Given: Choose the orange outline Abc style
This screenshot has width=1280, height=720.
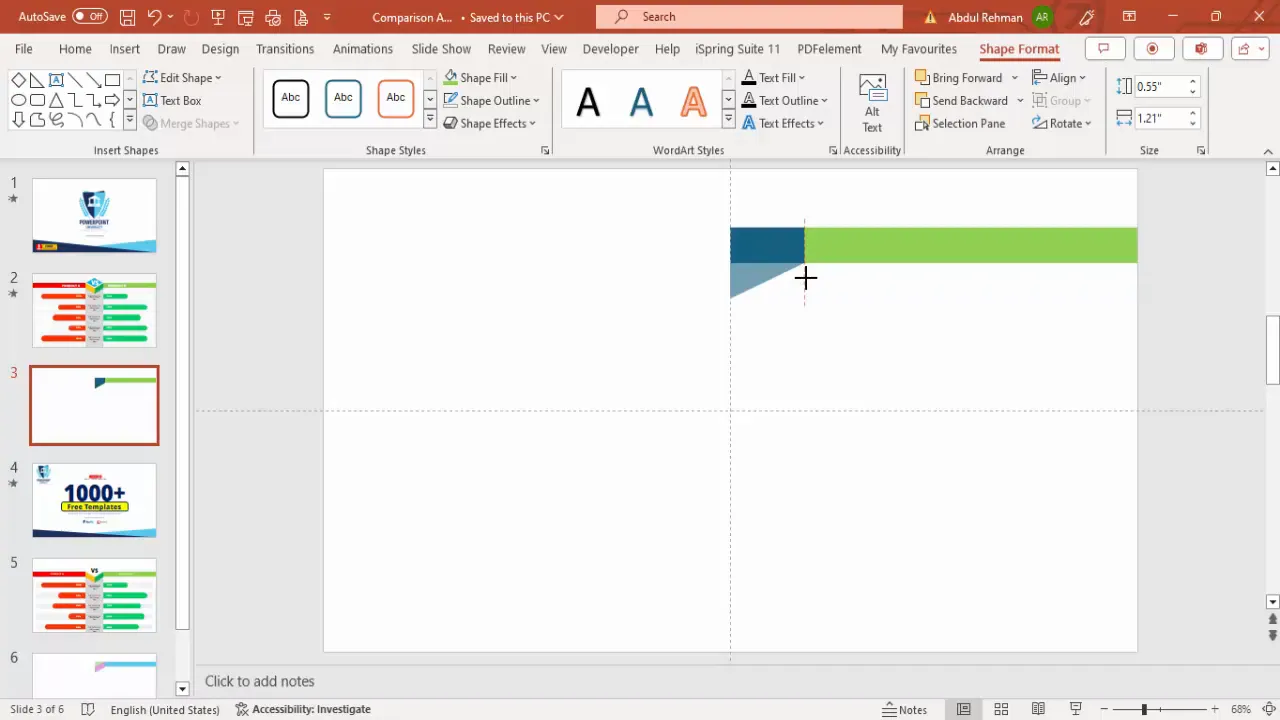Looking at the screenshot, I should click(396, 98).
